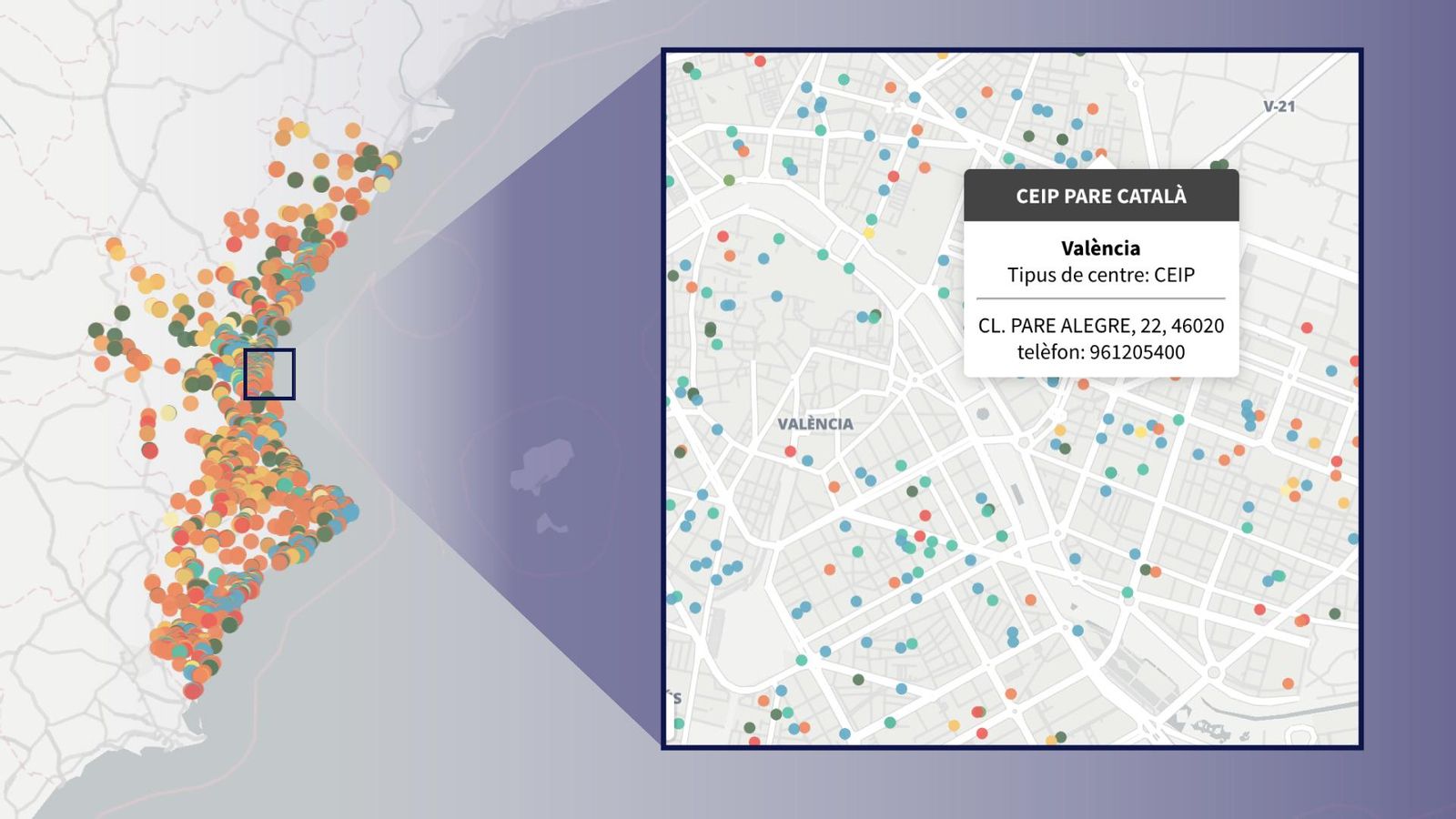This screenshot has width=1456, height=819.
Task: Click the bold València text in tooltip
Action: point(1100,248)
